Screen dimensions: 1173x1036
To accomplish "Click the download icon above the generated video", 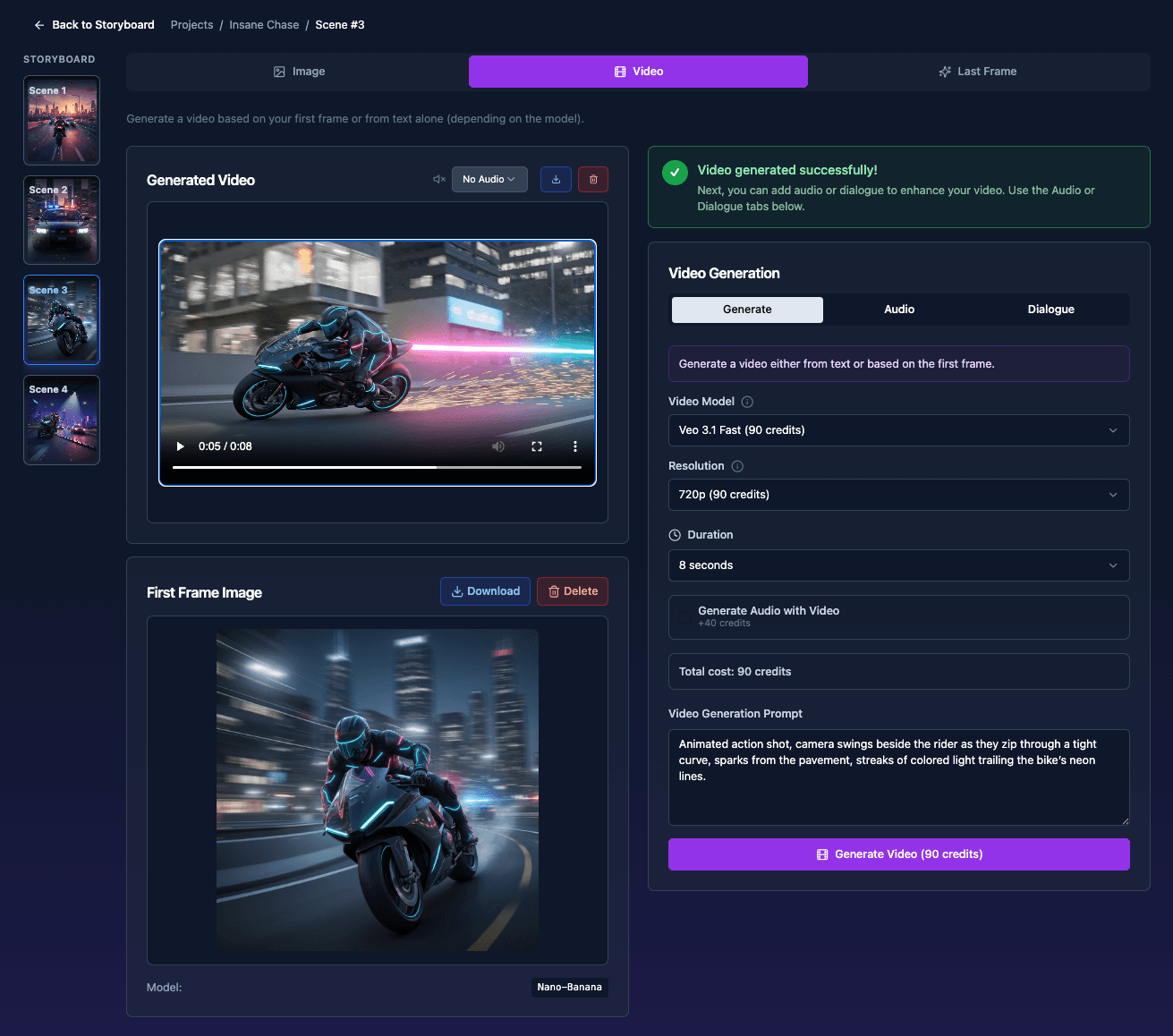I will pos(556,179).
